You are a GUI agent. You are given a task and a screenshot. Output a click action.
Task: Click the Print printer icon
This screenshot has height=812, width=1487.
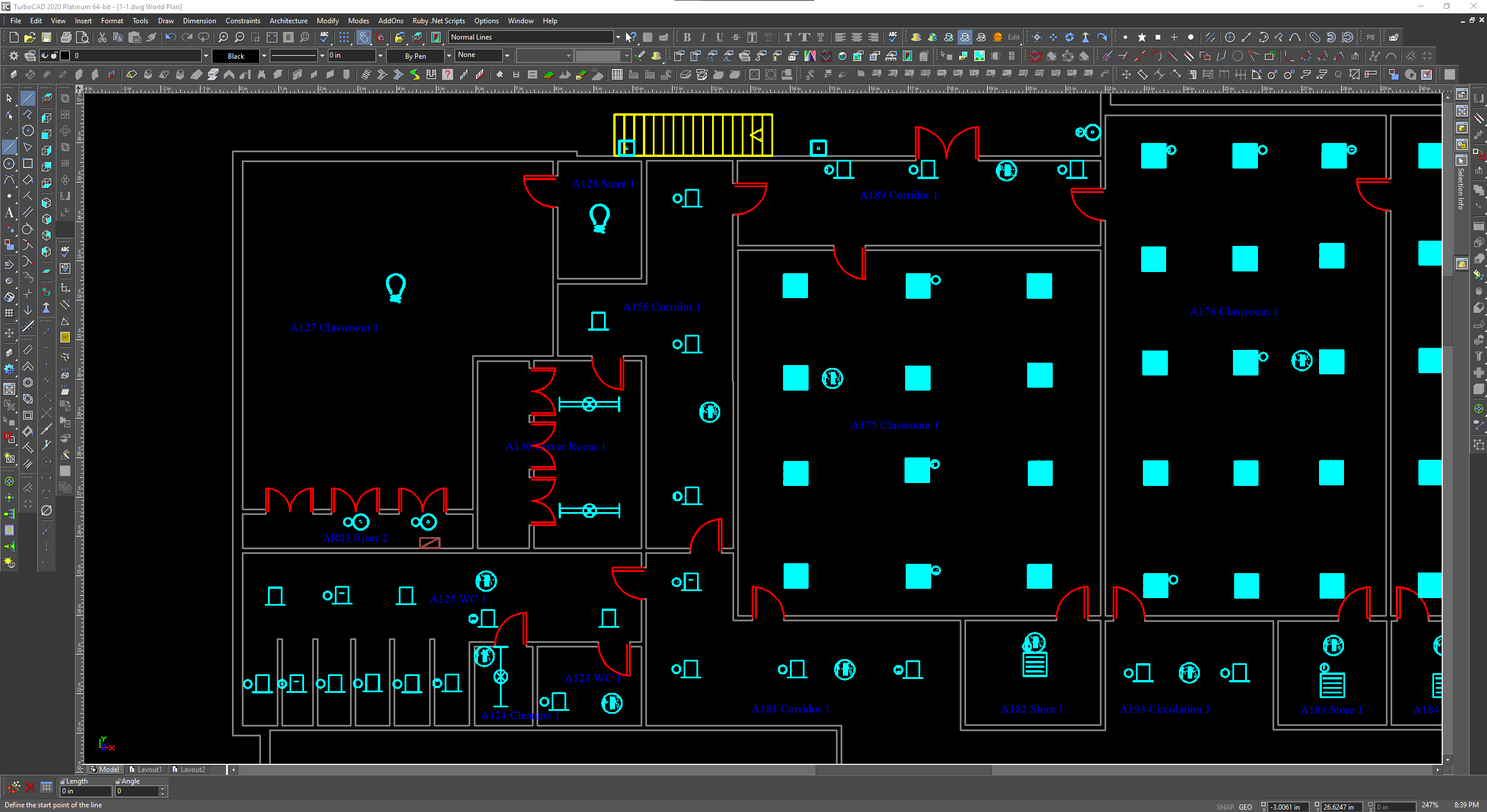(66, 37)
